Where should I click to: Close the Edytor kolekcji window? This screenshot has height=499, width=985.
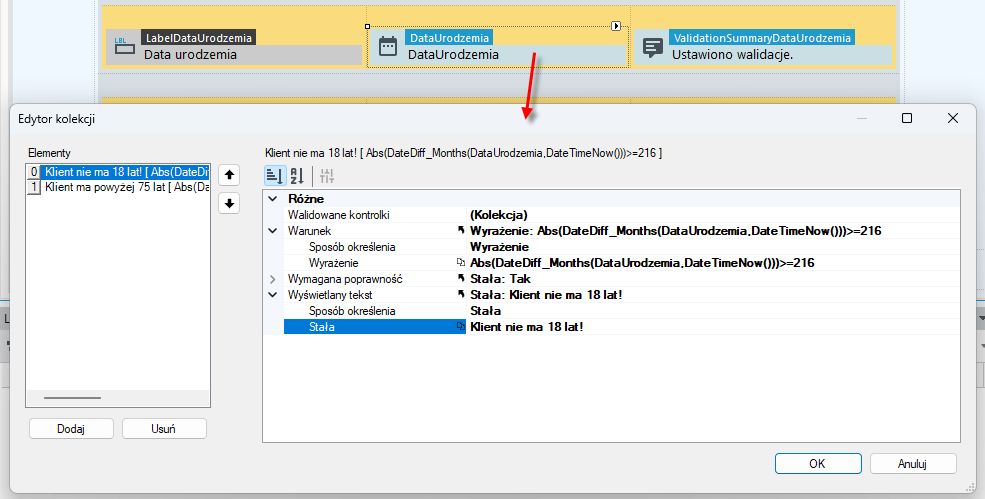(x=953, y=118)
